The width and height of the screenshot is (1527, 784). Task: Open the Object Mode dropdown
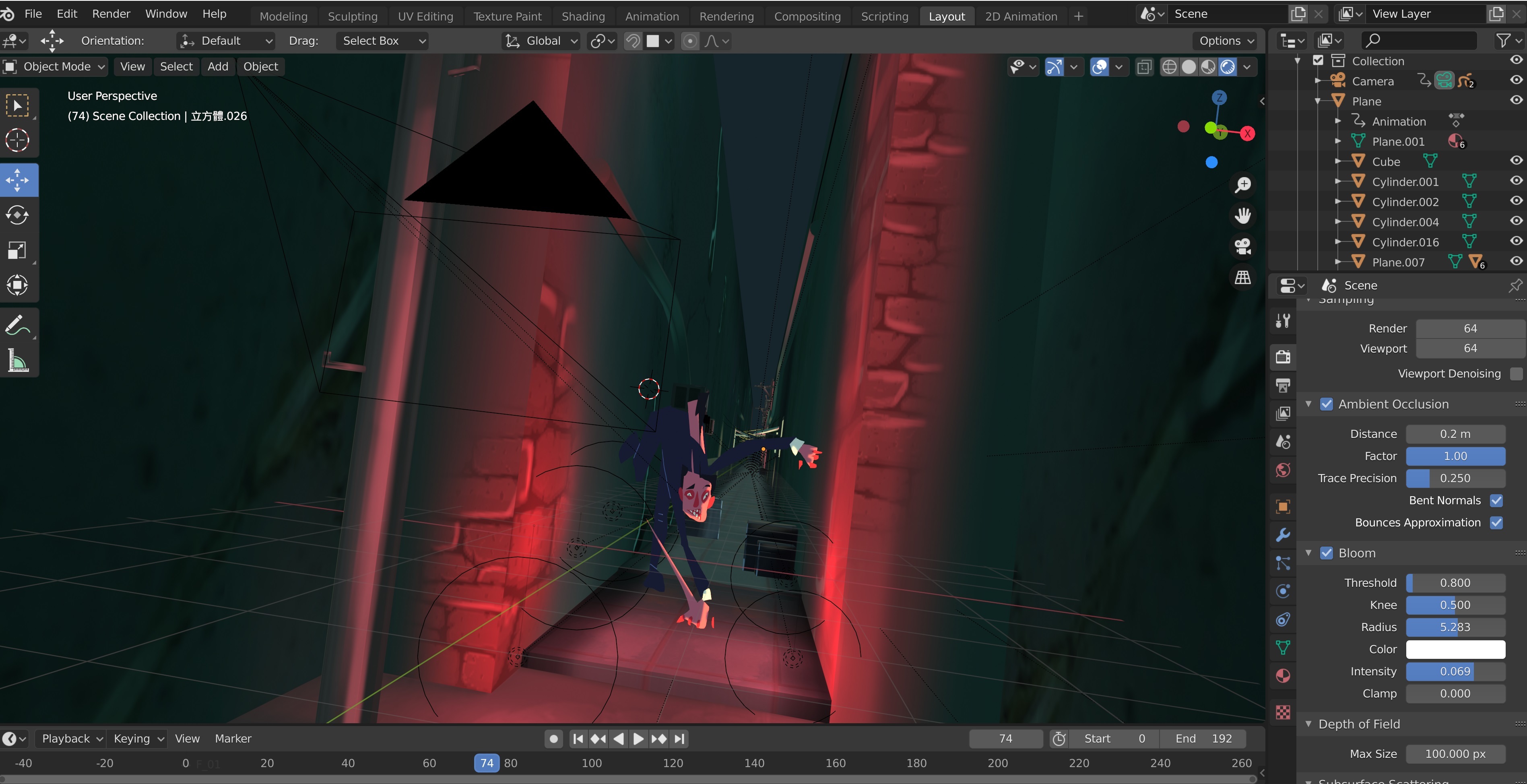[55, 66]
